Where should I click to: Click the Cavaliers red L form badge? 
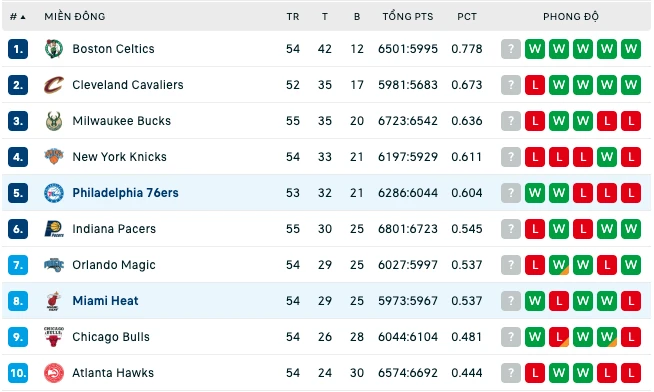point(535,85)
